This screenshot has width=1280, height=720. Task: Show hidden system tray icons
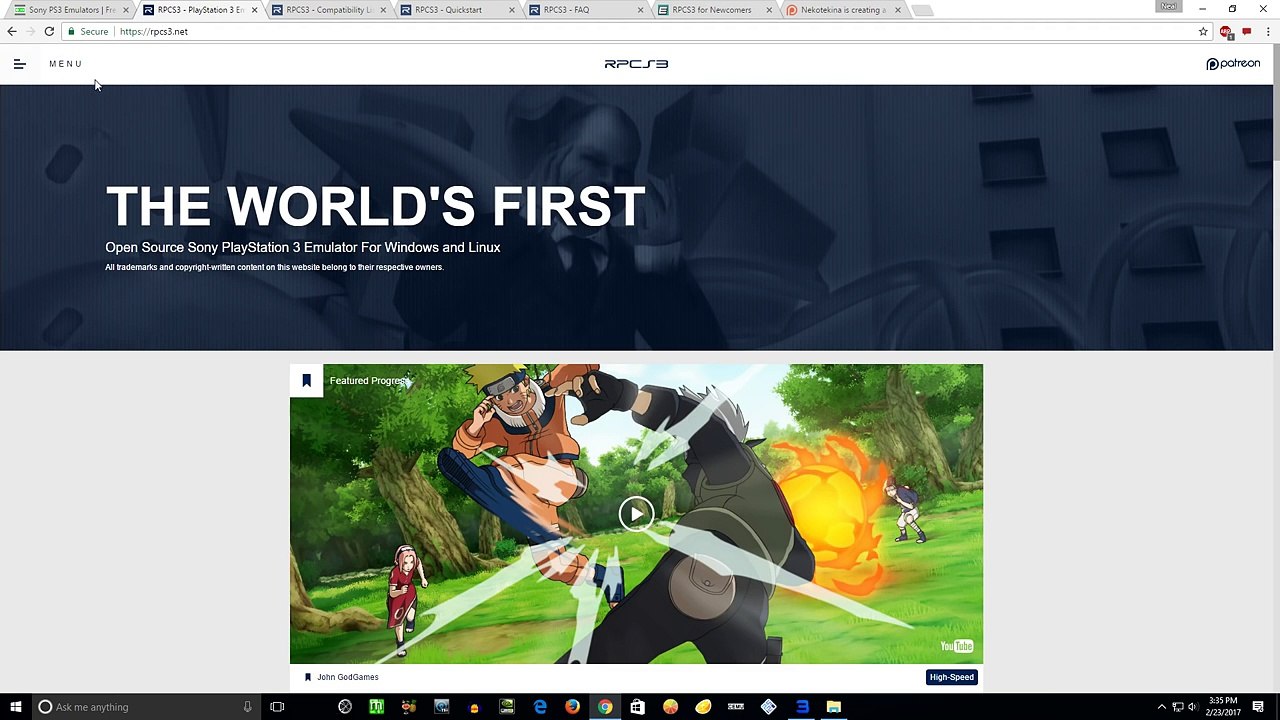pos(1161,707)
